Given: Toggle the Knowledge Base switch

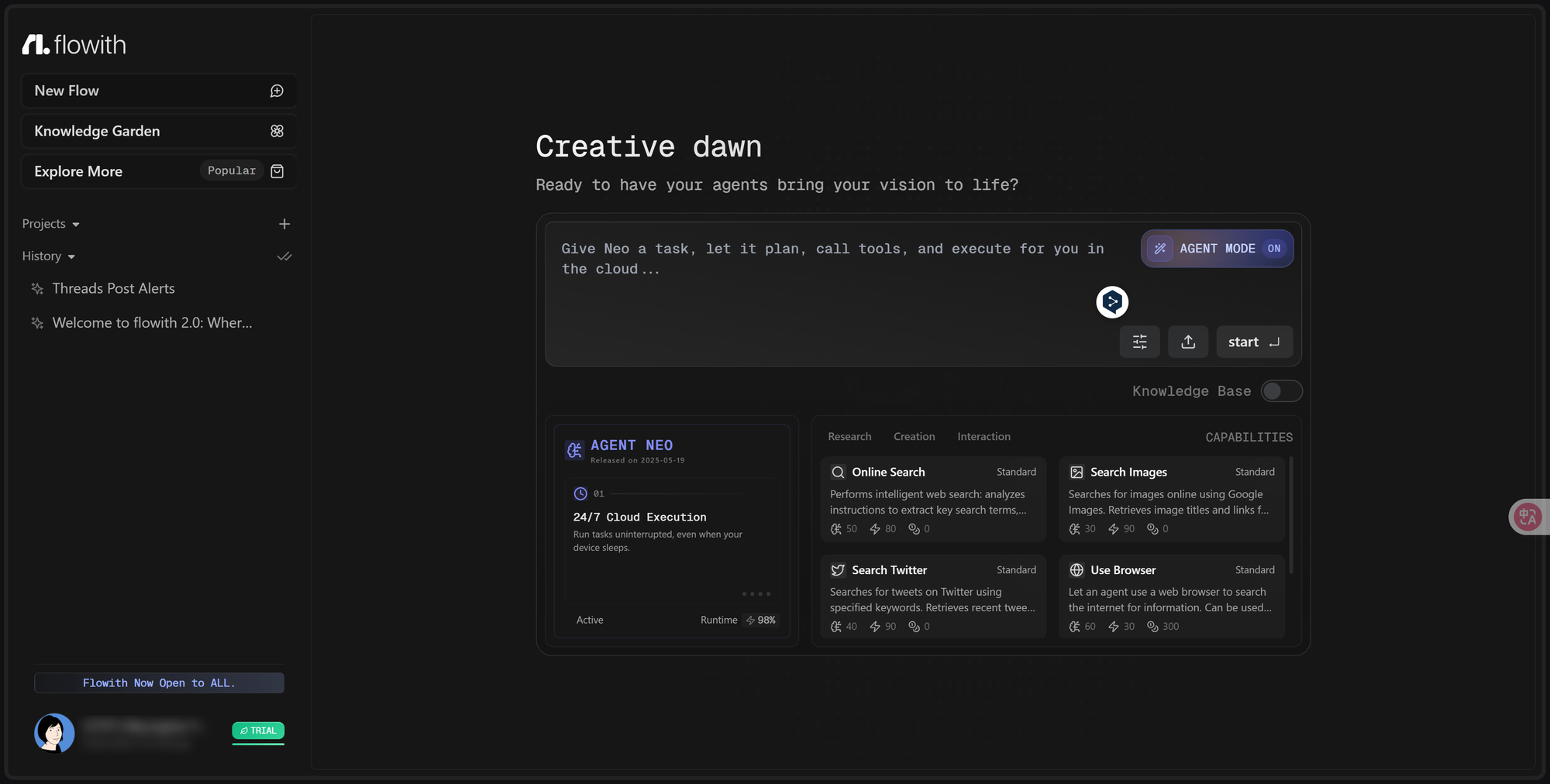Looking at the screenshot, I should [x=1281, y=391].
